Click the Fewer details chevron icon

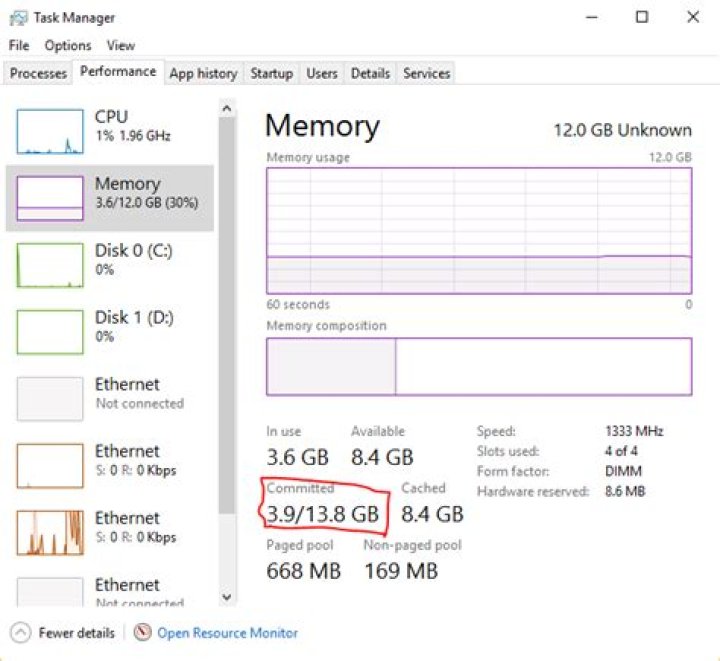coord(21,633)
